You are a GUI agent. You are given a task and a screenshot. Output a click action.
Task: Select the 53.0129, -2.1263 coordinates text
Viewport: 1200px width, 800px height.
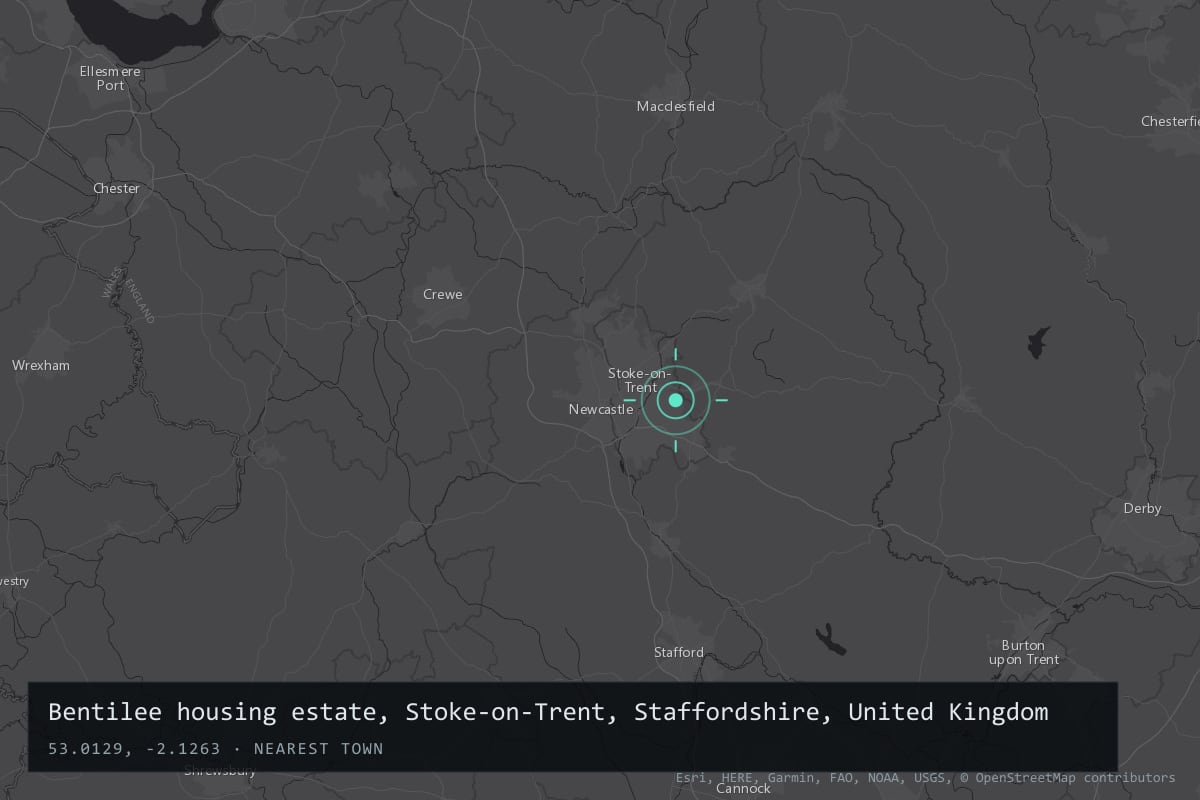click(133, 748)
